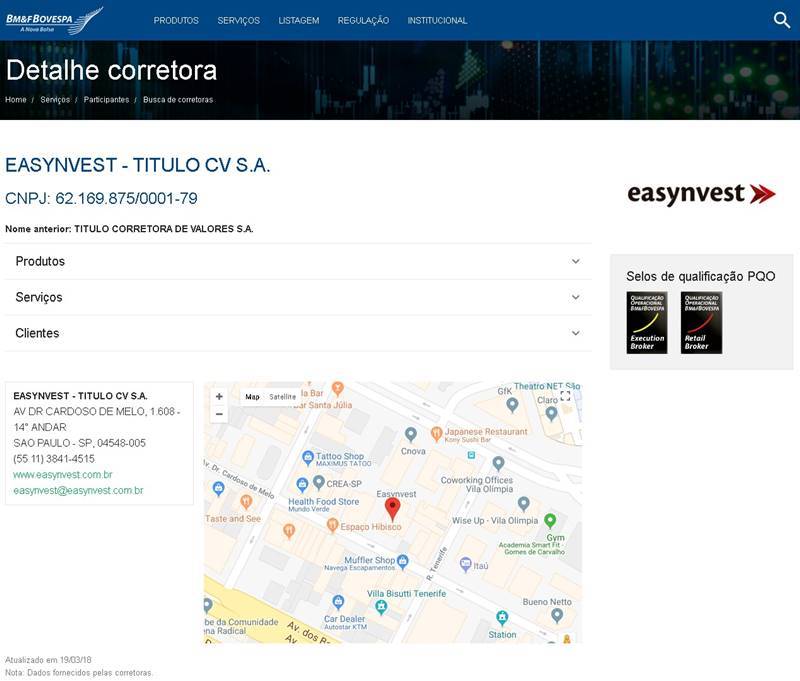Open the PRODUTOS menu
This screenshot has width=800, height=681.
coord(176,20)
